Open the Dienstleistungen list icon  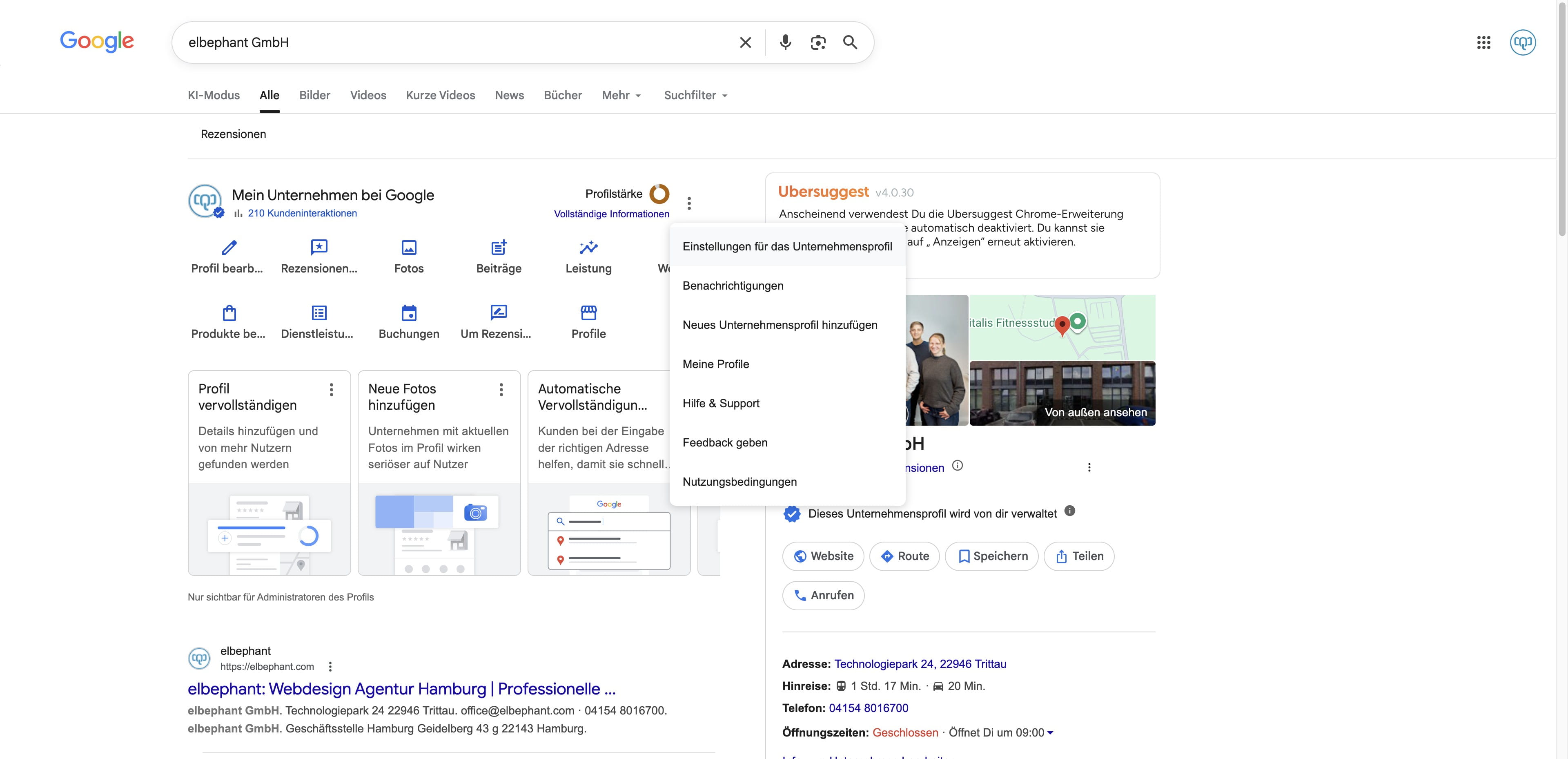pos(319,313)
